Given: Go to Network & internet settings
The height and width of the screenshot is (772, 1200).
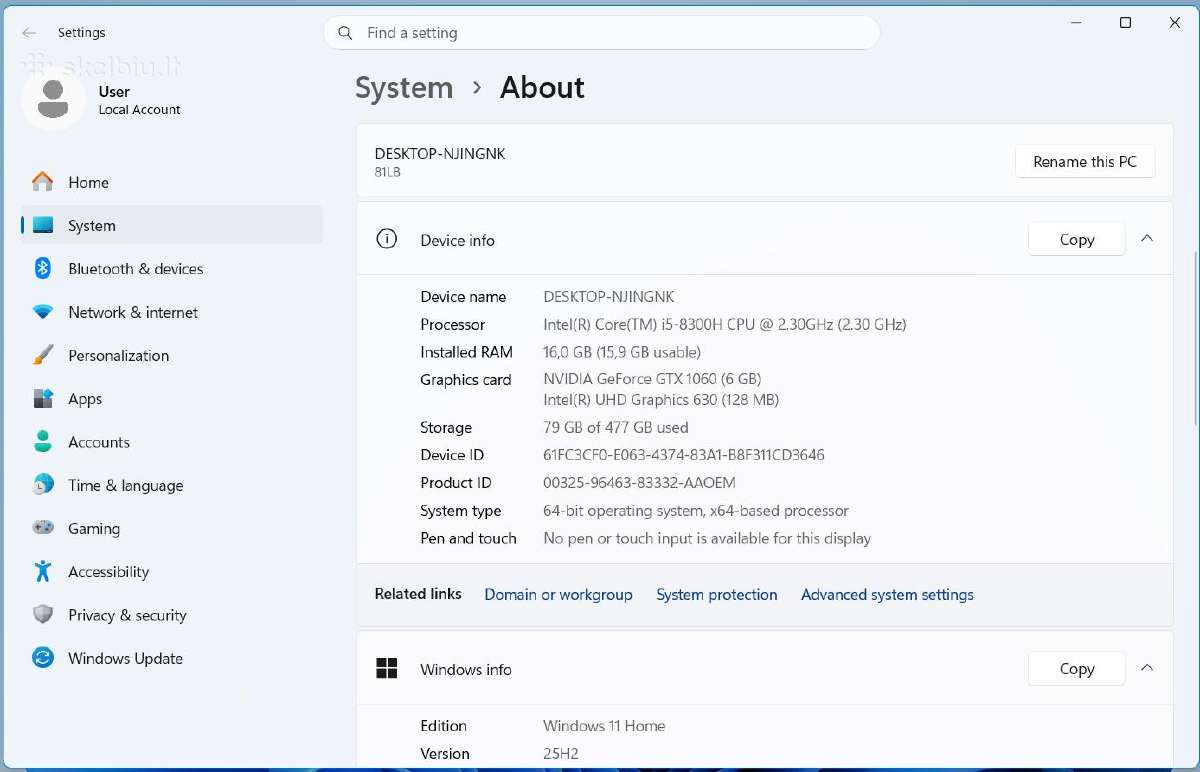Looking at the screenshot, I should point(172,312).
